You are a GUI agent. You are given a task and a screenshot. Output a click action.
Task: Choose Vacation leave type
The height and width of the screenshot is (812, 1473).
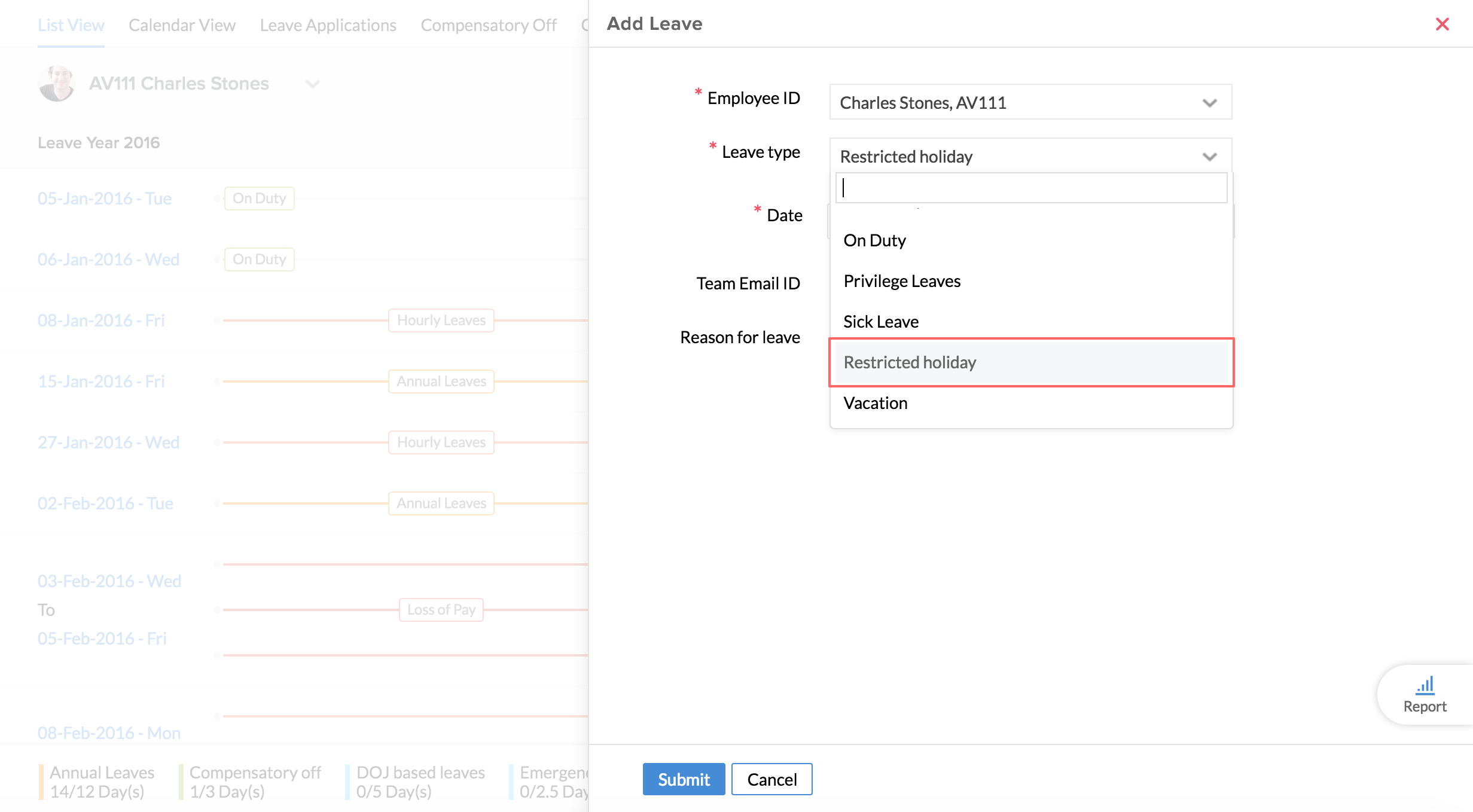875,403
